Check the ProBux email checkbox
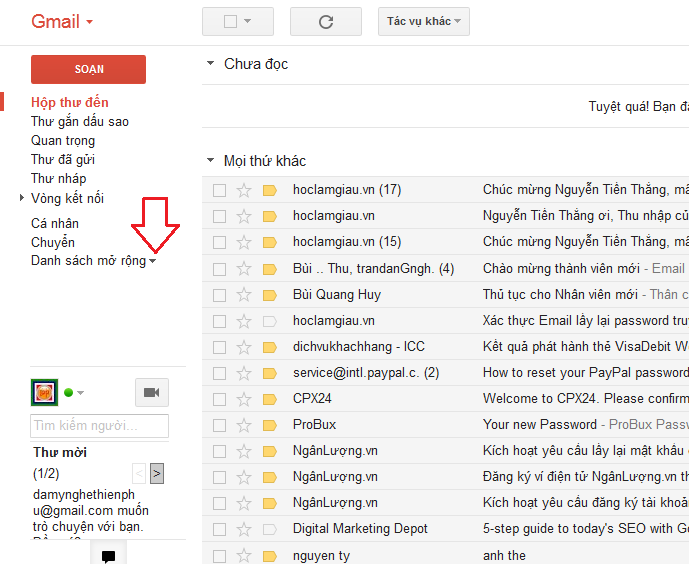 coord(219,425)
